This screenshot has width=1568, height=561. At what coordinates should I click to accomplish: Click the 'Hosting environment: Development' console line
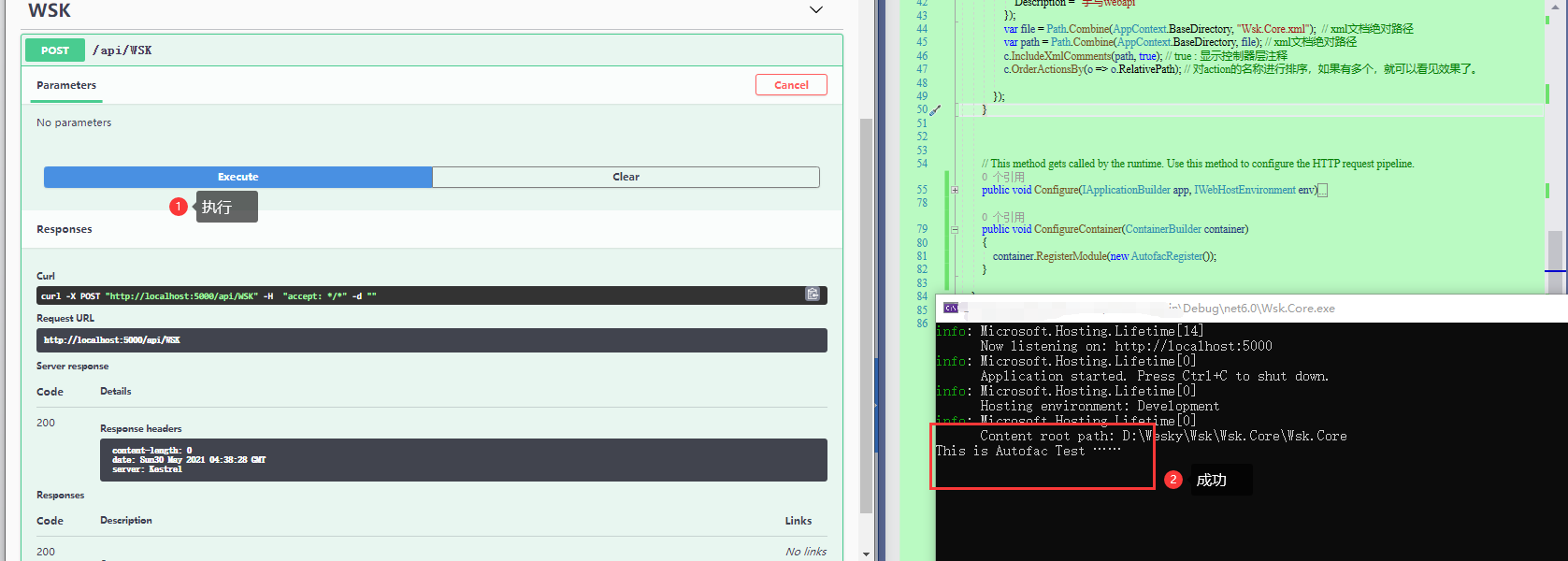1100,406
